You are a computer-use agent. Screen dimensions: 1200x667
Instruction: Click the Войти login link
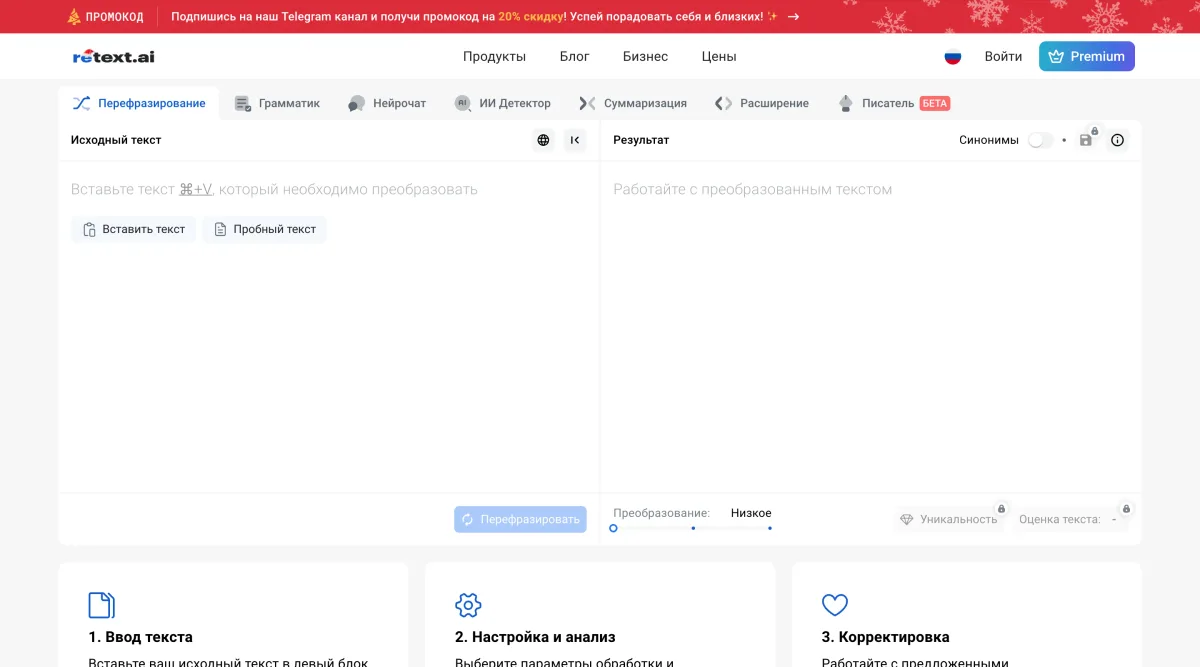(1003, 57)
